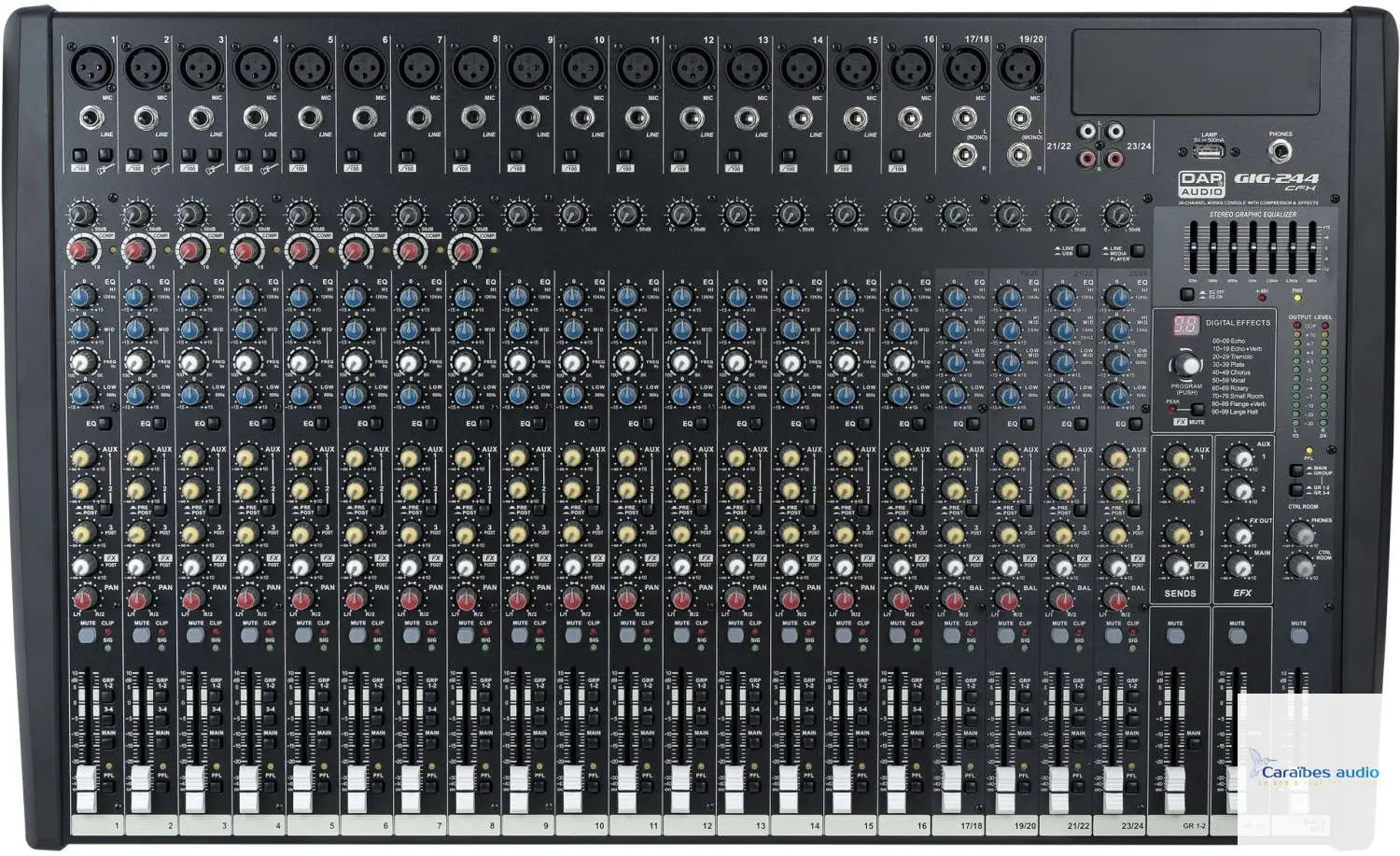Mute channel 5 with its MUTE button
Viewport: 1400px width, 856px height.
[303, 635]
